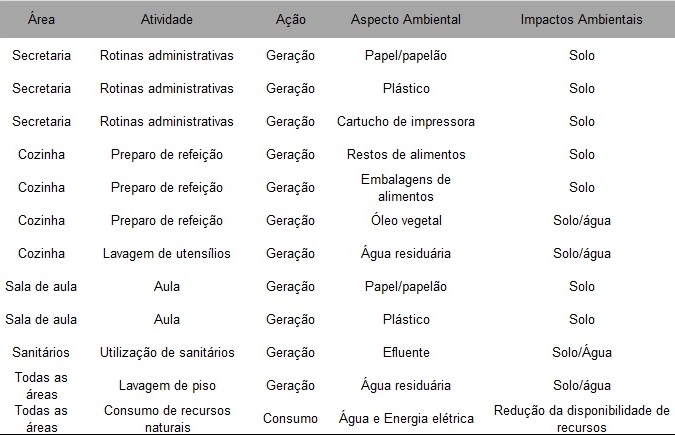Select the Impactos Ambientais header
675x436 pixels.
coord(581,19)
